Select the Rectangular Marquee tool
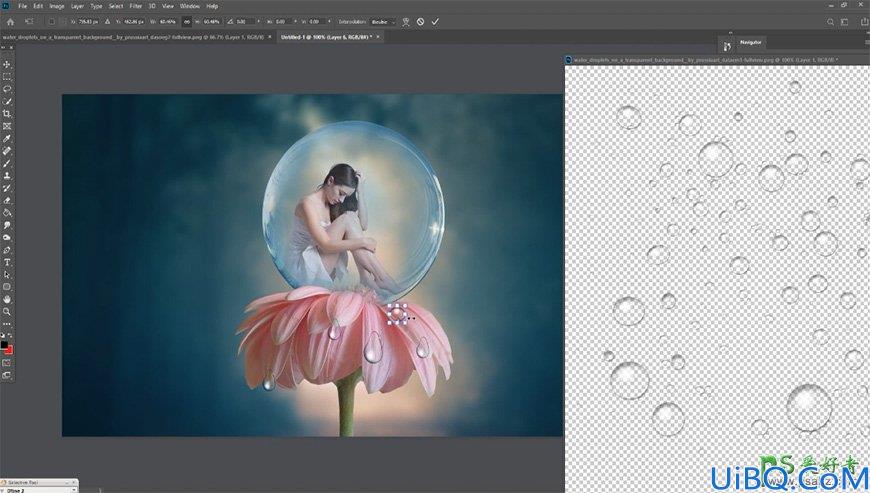870x493 pixels. (7, 77)
